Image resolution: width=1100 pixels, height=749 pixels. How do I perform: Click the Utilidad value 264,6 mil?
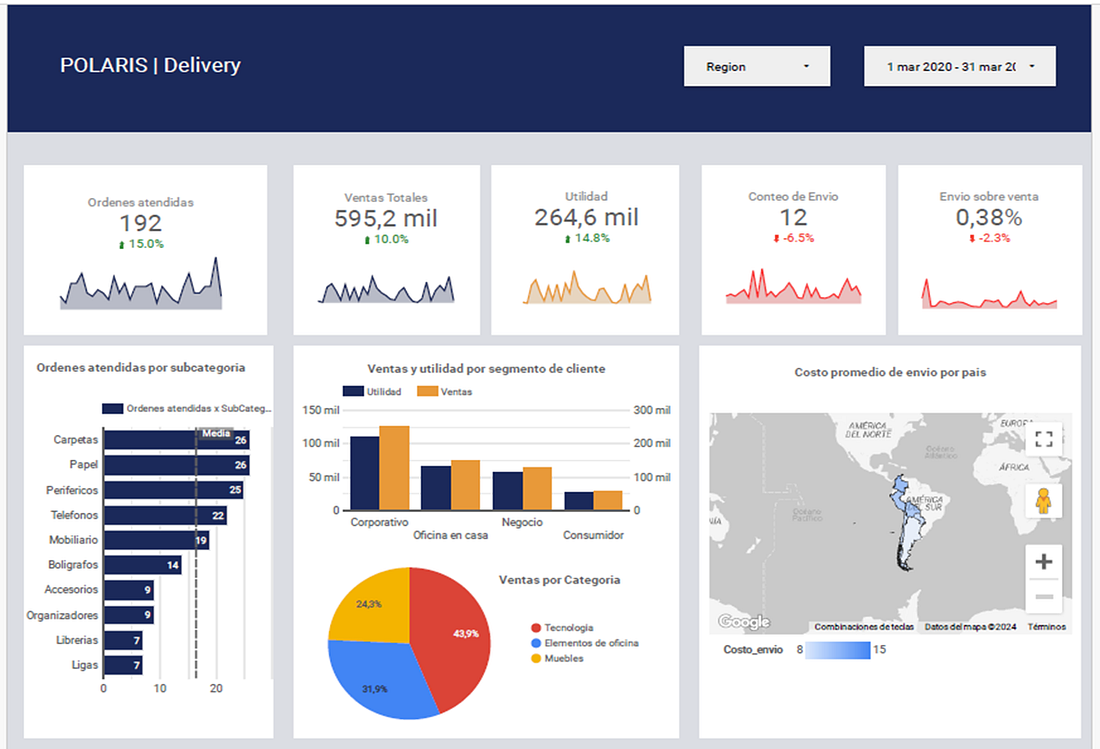tap(586, 217)
